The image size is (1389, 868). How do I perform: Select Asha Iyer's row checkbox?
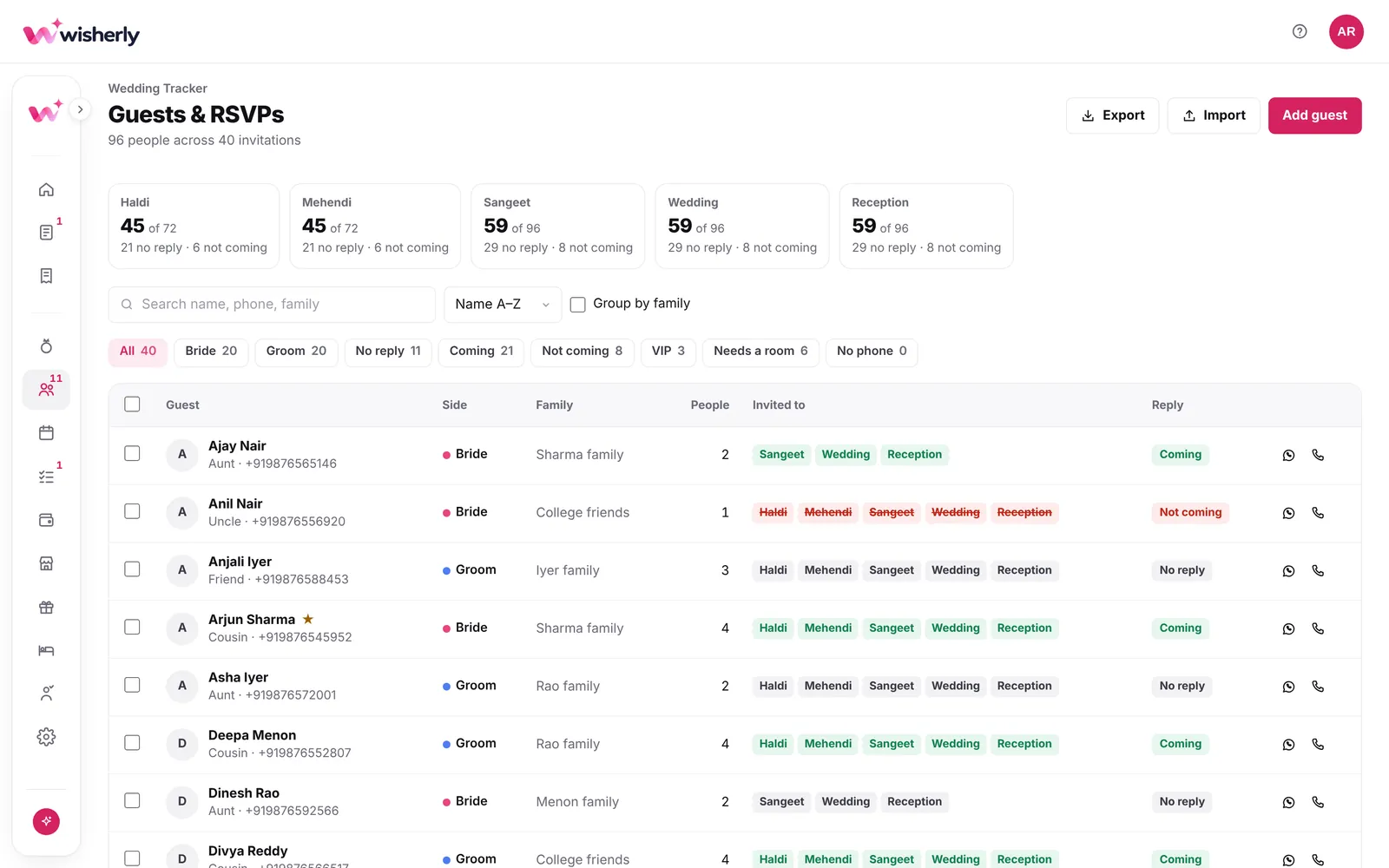(x=132, y=685)
